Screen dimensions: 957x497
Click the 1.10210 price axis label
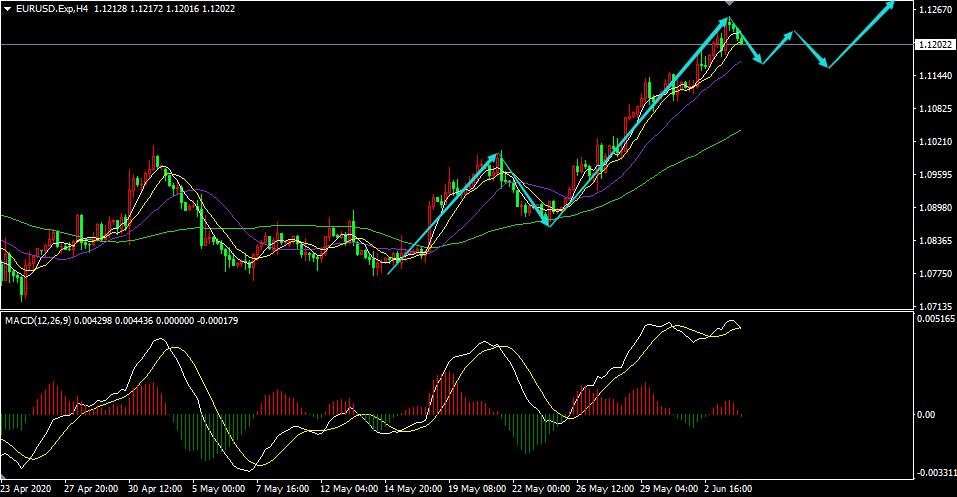click(x=936, y=142)
